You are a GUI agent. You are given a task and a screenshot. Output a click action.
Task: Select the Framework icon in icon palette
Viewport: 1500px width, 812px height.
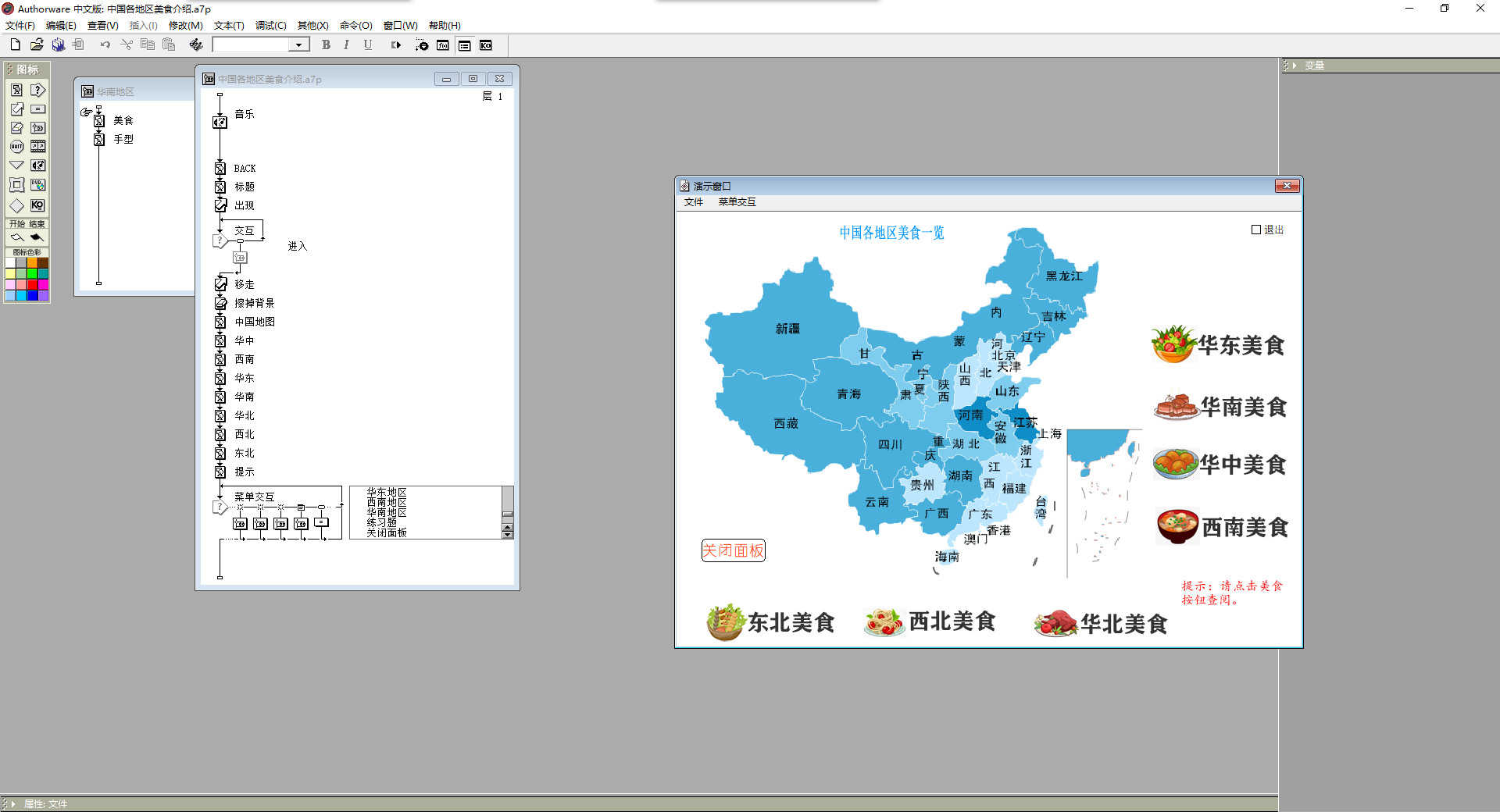click(16, 185)
